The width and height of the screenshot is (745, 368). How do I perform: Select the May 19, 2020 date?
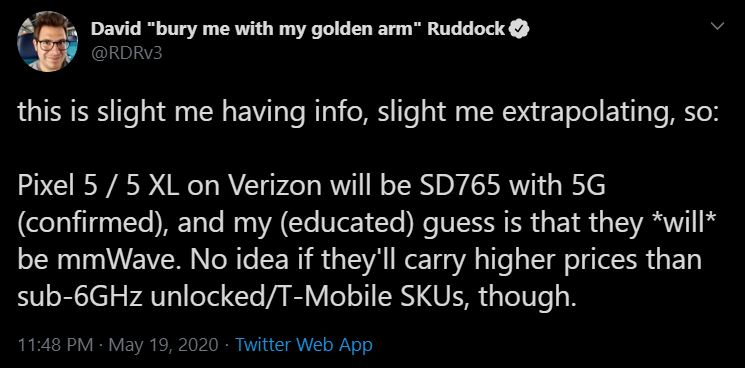point(164,345)
